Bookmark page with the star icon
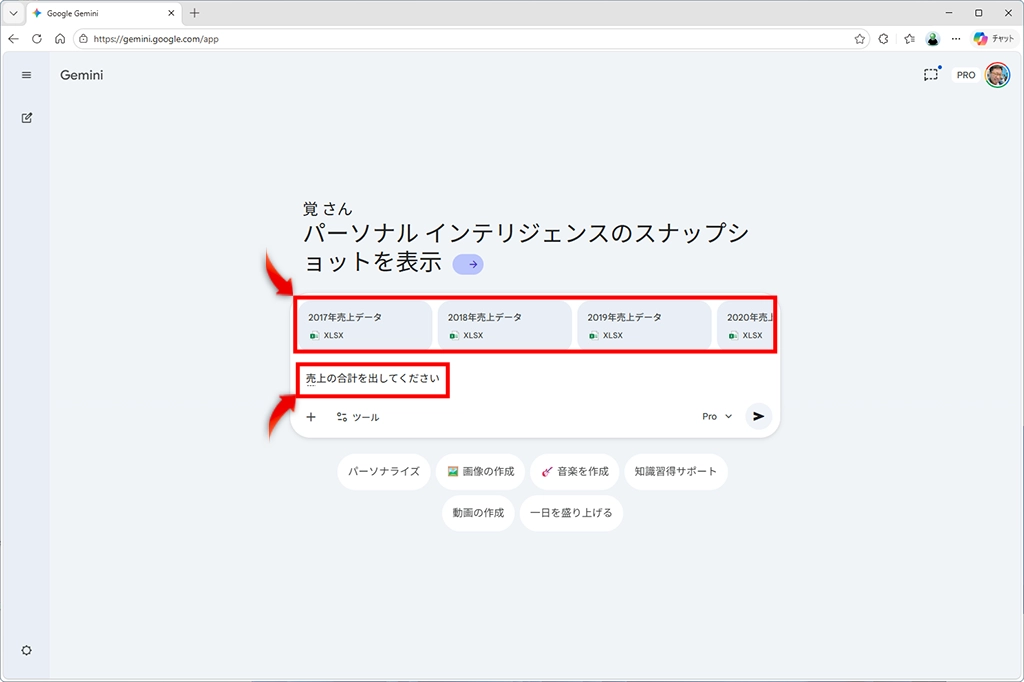This screenshot has height=682, width=1024. click(x=859, y=39)
